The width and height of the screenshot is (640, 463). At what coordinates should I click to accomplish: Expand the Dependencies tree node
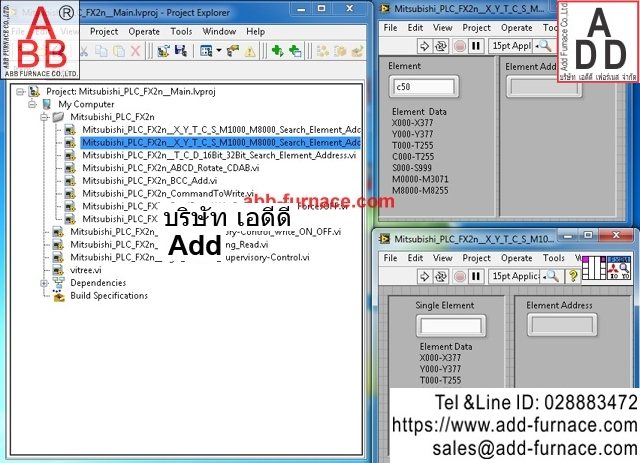tap(45, 283)
